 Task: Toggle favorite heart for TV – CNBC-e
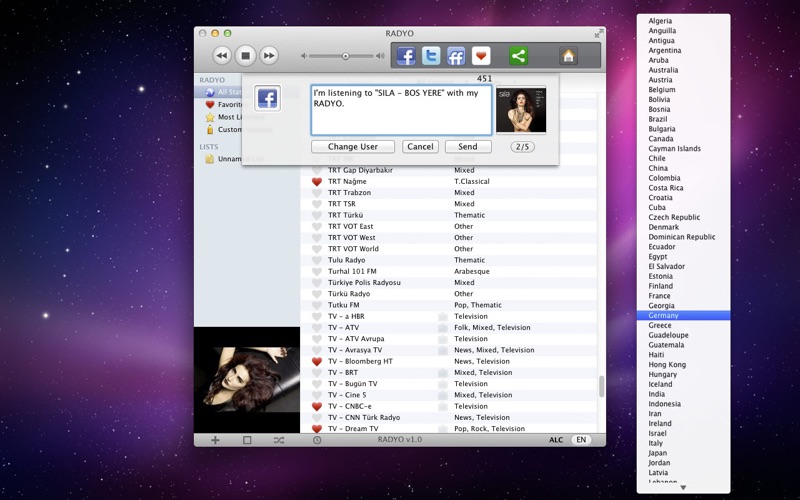click(317, 406)
